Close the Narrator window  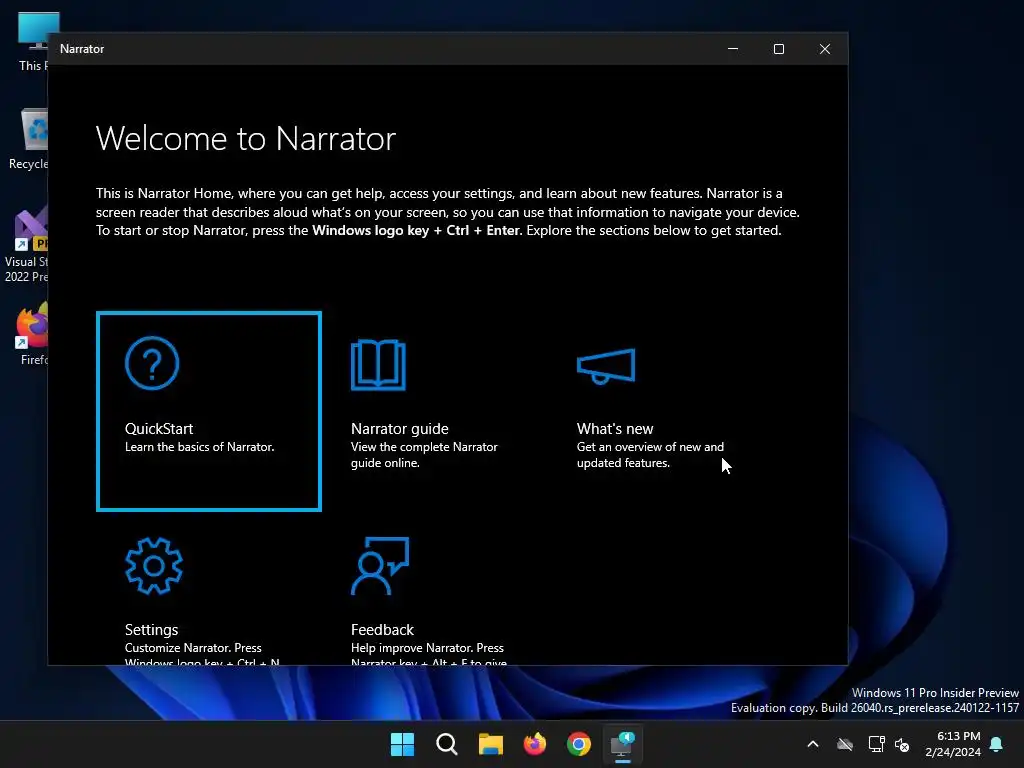[825, 49]
